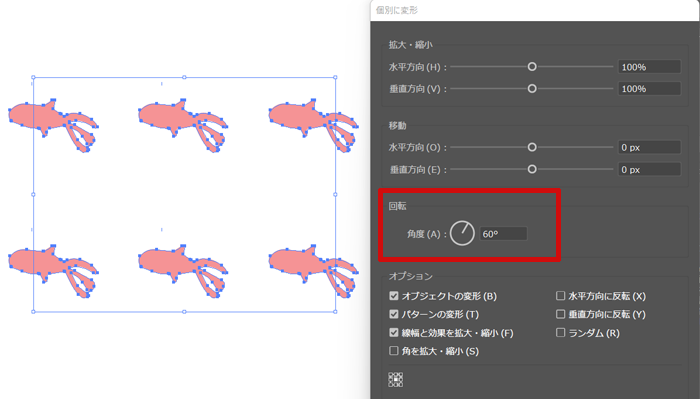Click the reference point locator icon

point(396,380)
